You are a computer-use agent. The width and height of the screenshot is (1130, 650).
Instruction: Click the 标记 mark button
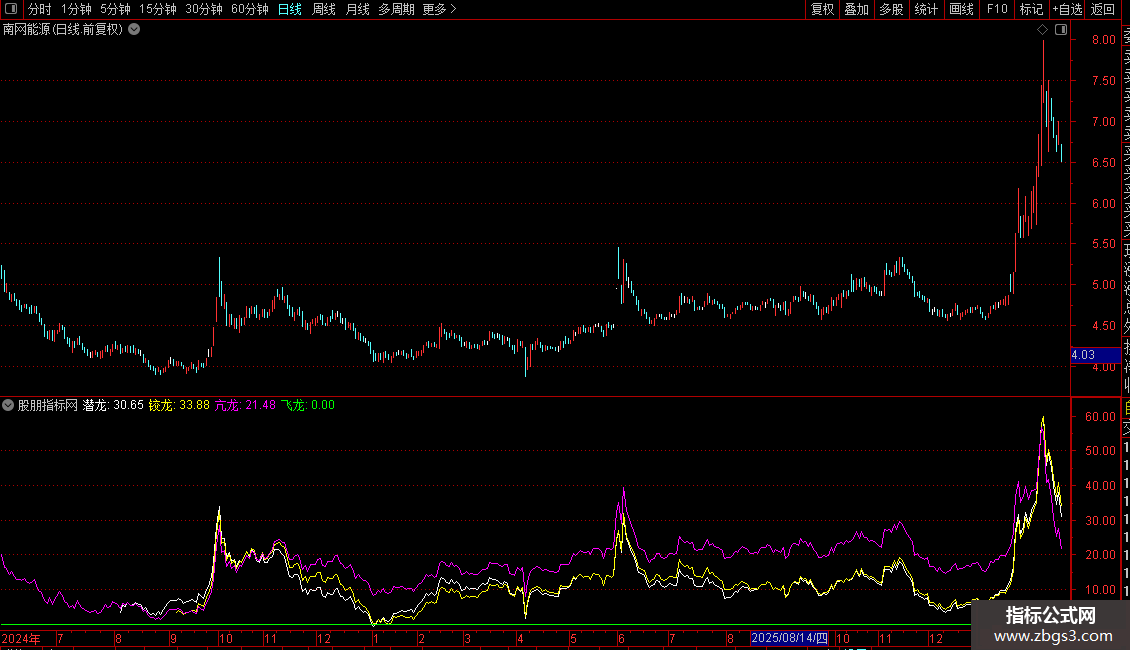[x=1031, y=9]
